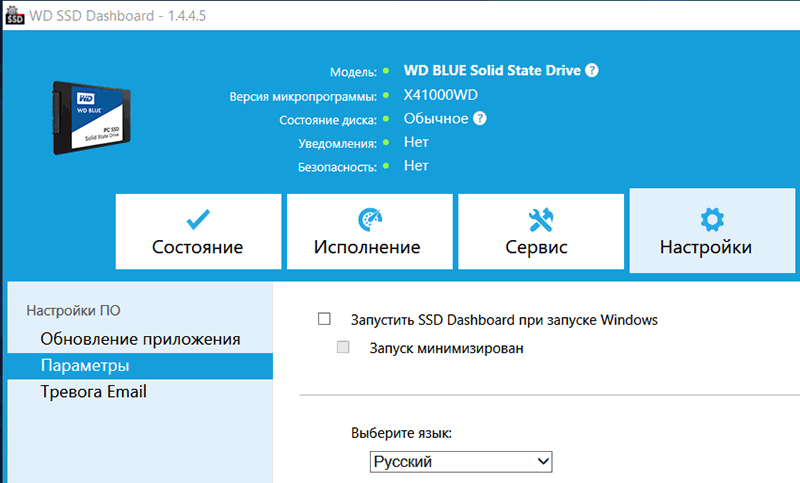Open the Состояние tab
Viewport: 800px width, 483px height.
click(198, 231)
